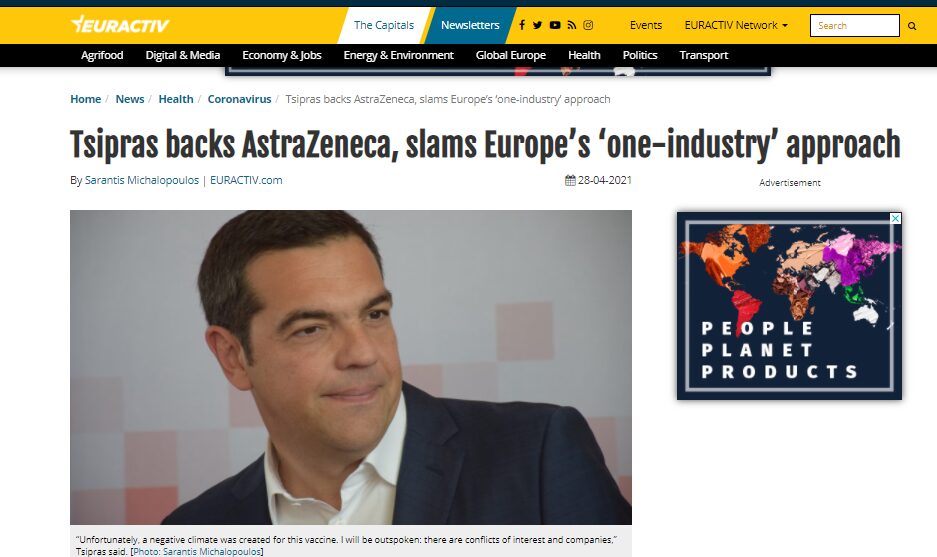Click the Tsipras article photo
The image size is (937, 557).
point(351,367)
